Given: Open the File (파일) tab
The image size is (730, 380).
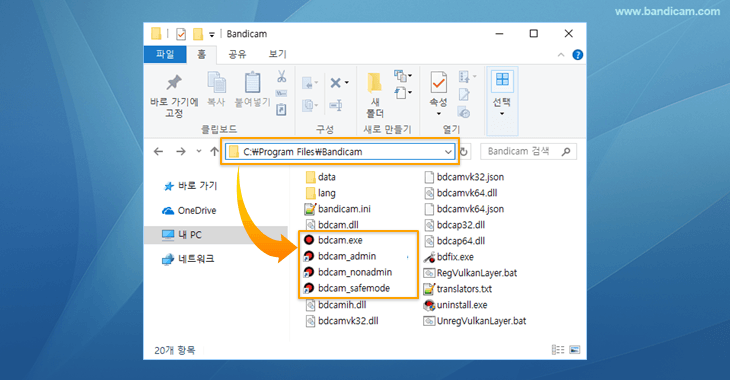Looking at the screenshot, I should (165, 54).
